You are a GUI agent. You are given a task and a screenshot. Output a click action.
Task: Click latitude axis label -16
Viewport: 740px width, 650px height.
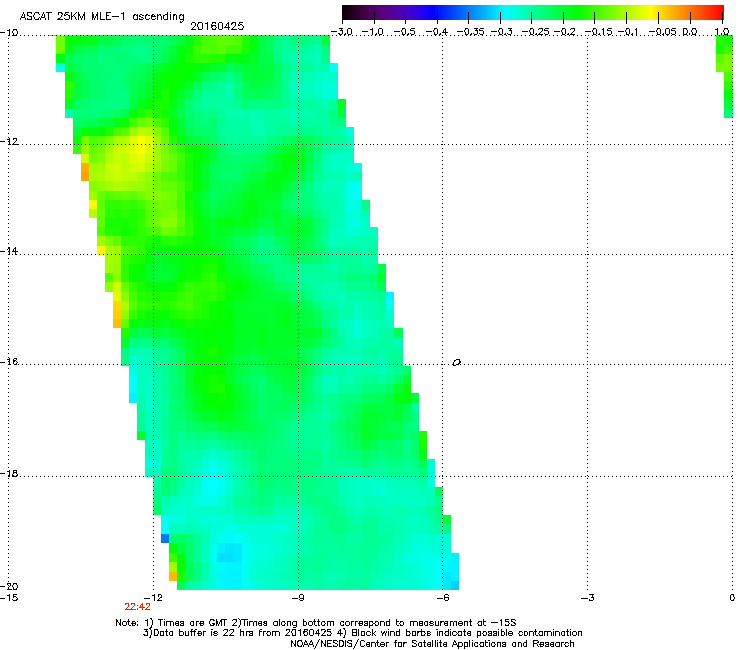point(9,362)
